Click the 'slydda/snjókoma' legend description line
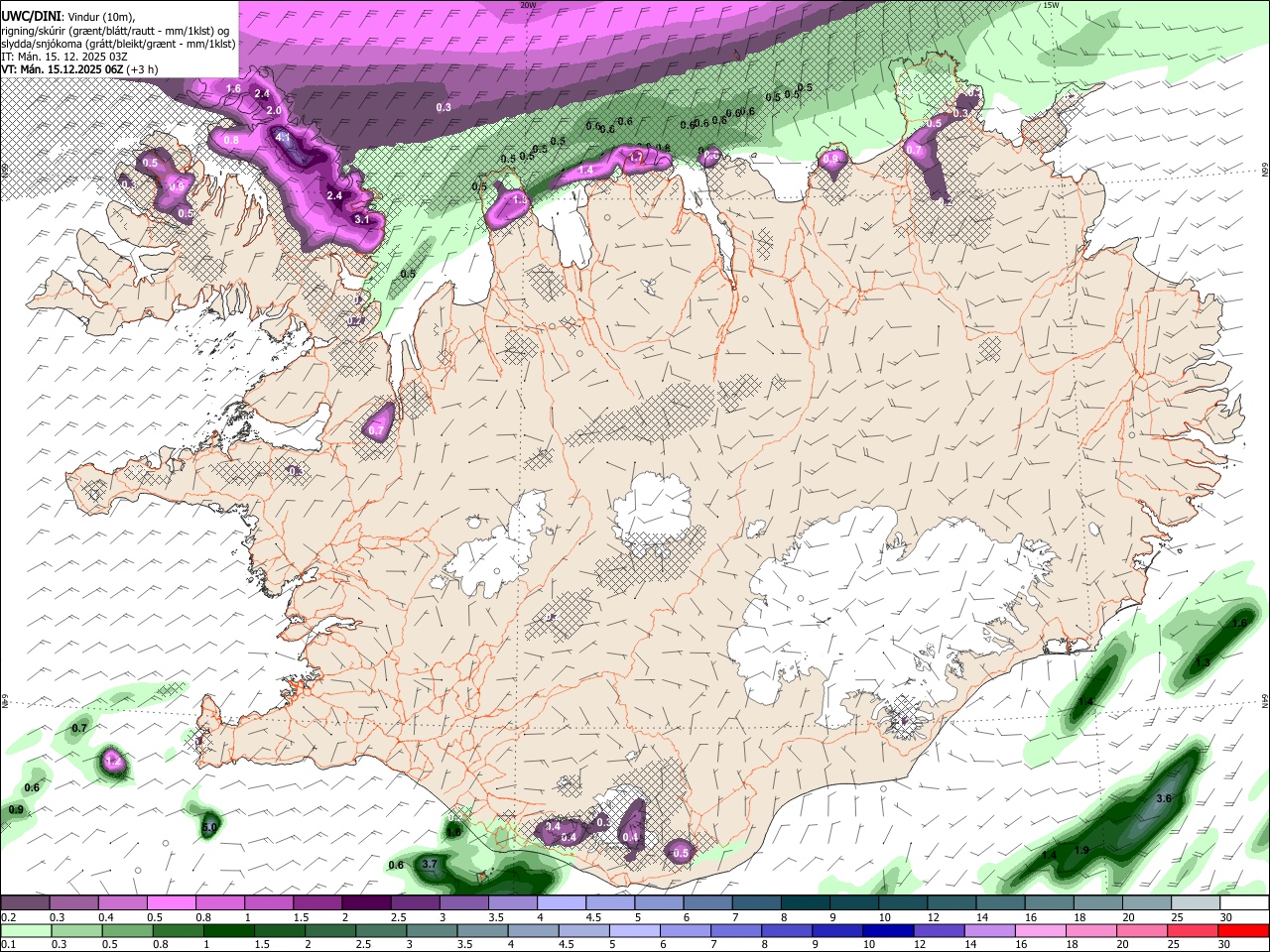The image size is (1270, 952). click(118, 43)
